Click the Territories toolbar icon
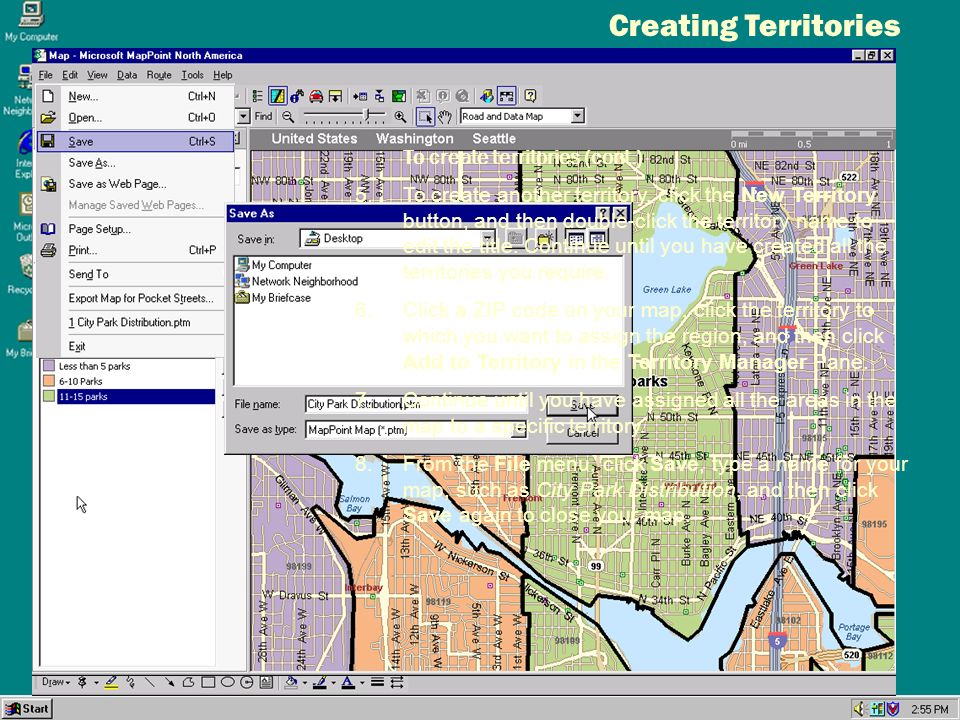The width and height of the screenshot is (960, 720). pos(277,96)
